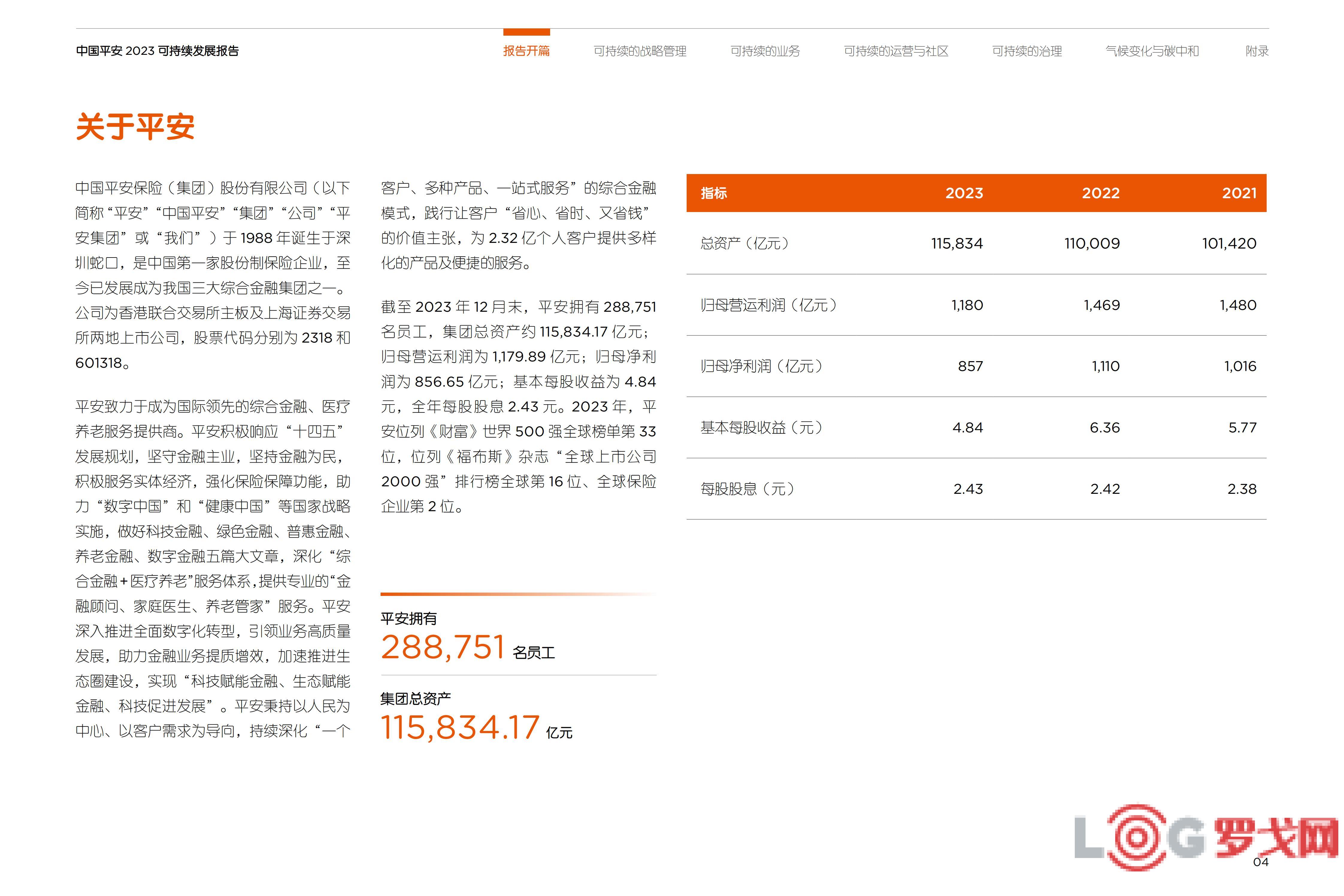Select the 可持续的治理 tab
The image size is (1344, 896).
coord(1026,51)
